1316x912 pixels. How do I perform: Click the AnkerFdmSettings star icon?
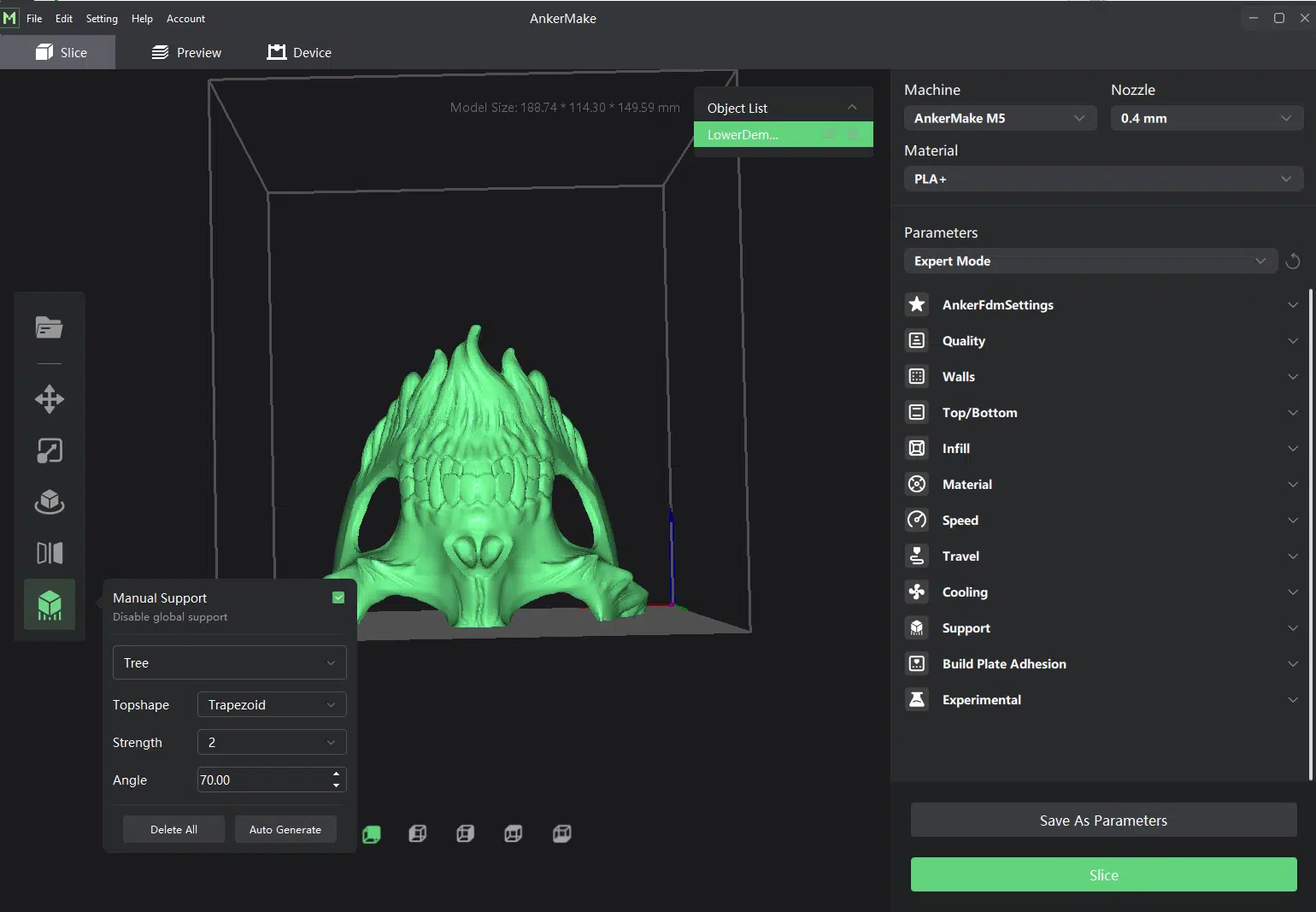[x=917, y=304]
